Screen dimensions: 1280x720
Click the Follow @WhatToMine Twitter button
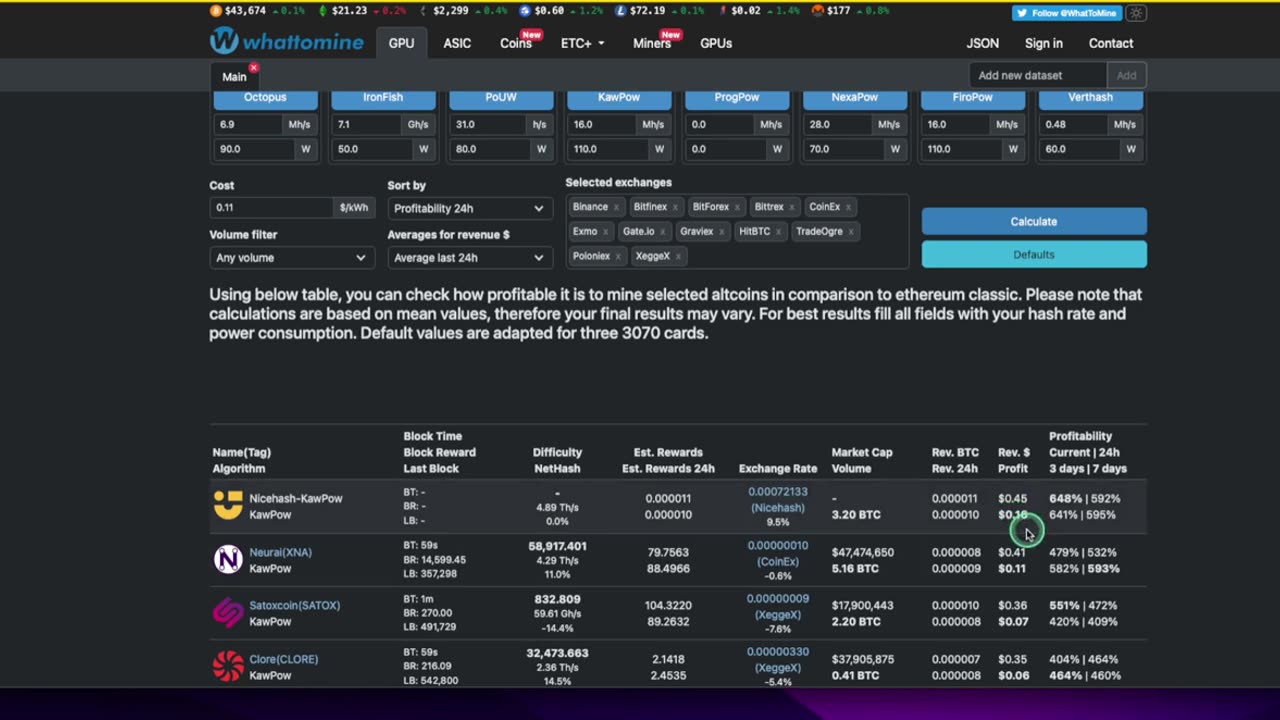pyautogui.click(x=1066, y=13)
